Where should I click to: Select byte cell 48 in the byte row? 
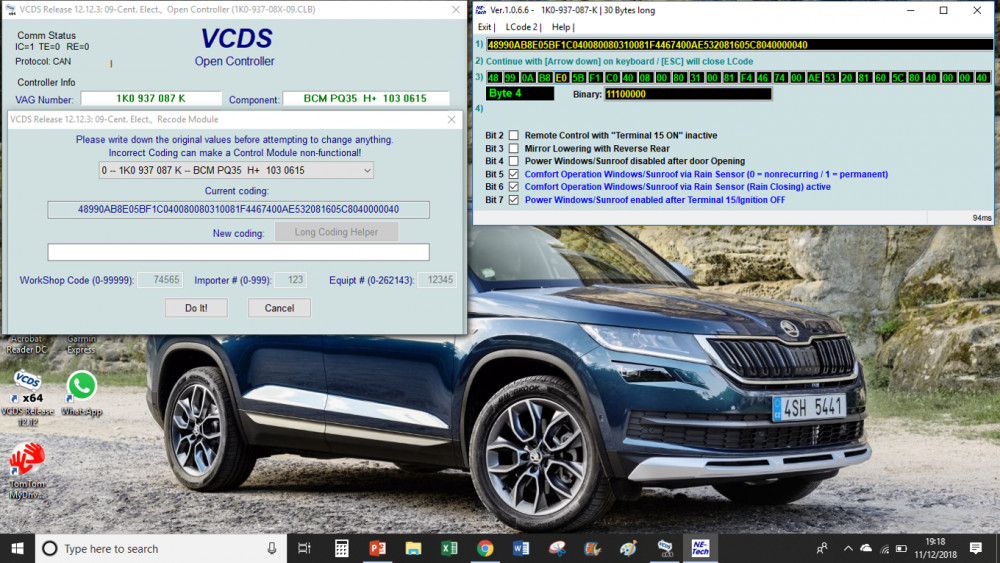click(494, 78)
